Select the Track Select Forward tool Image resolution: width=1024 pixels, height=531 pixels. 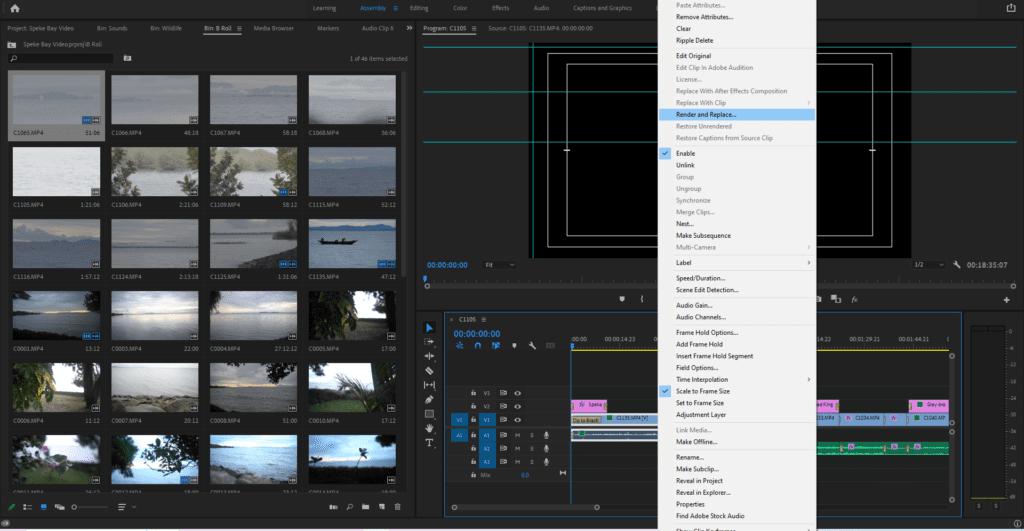click(x=429, y=342)
